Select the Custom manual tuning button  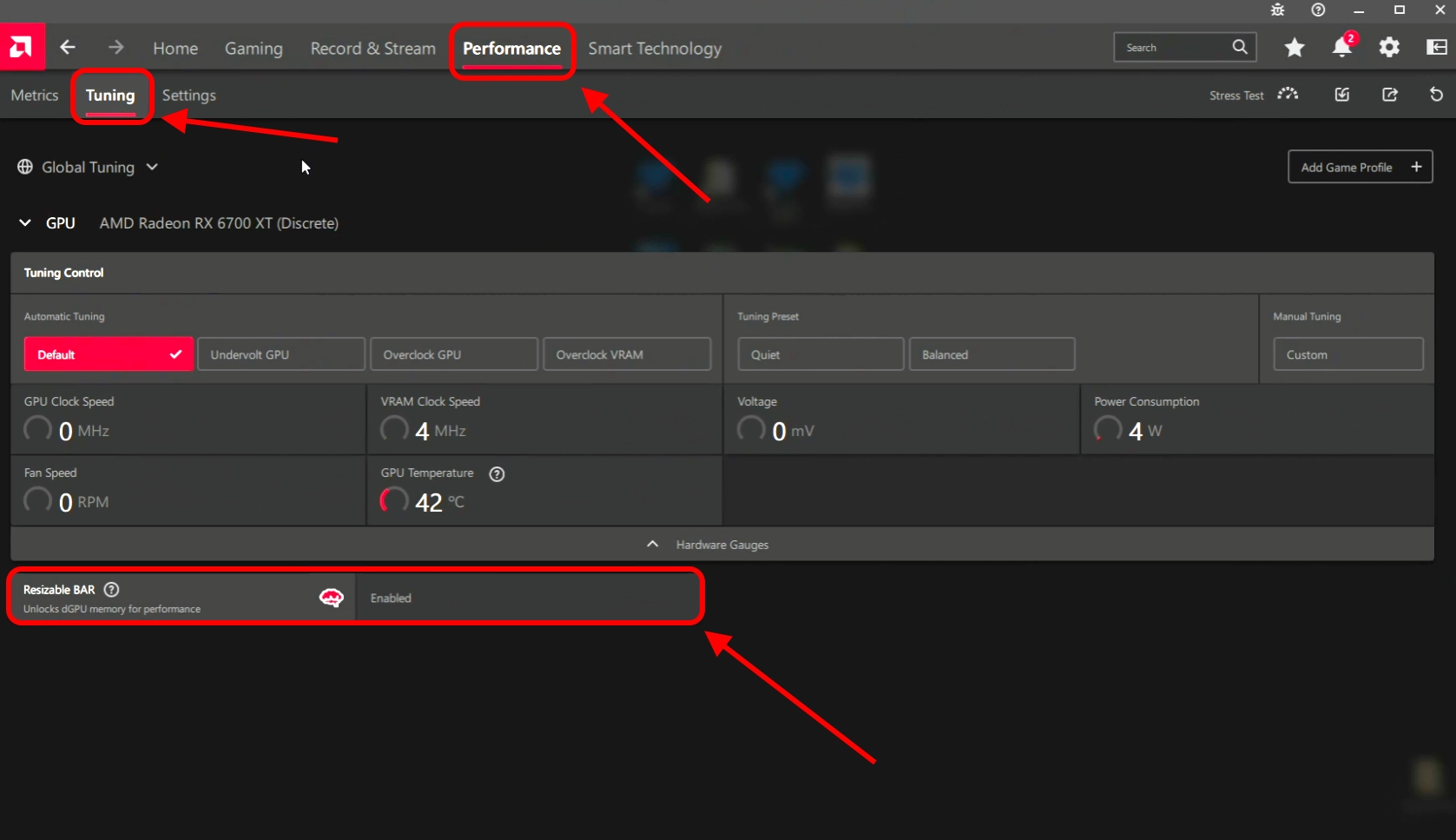[x=1347, y=354]
